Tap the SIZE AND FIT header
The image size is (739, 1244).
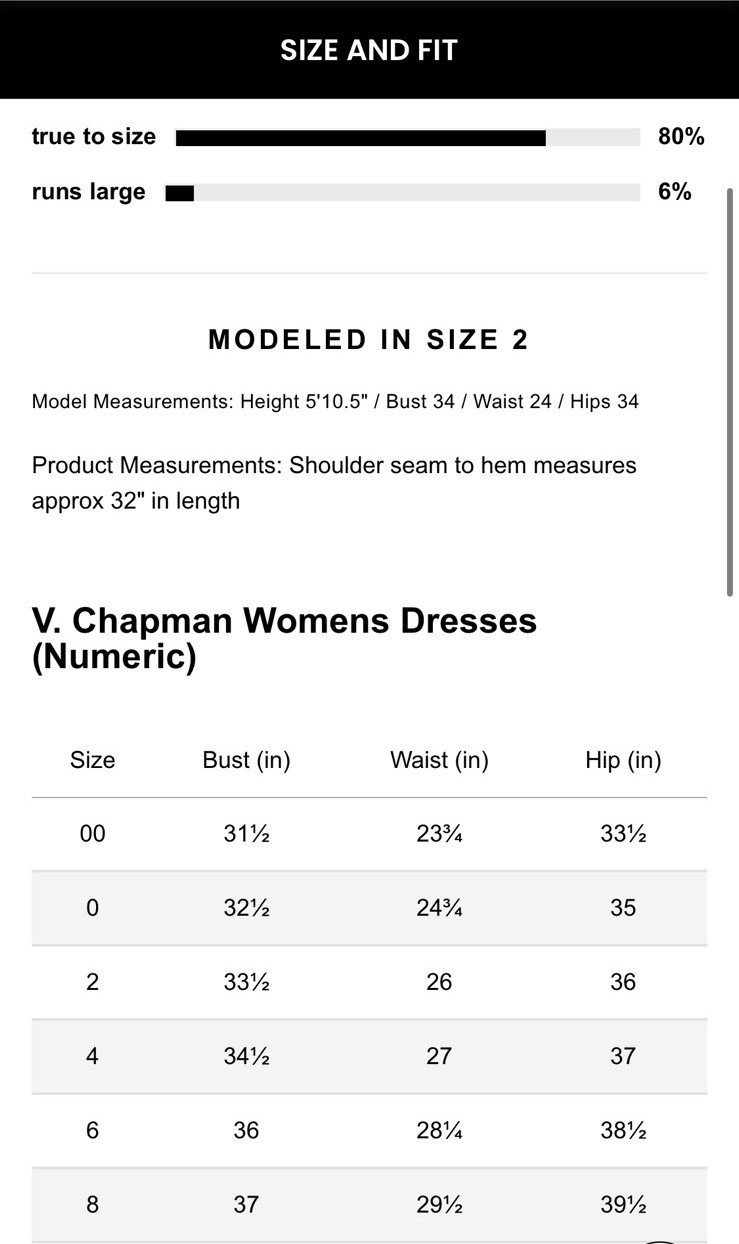pos(369,50)
